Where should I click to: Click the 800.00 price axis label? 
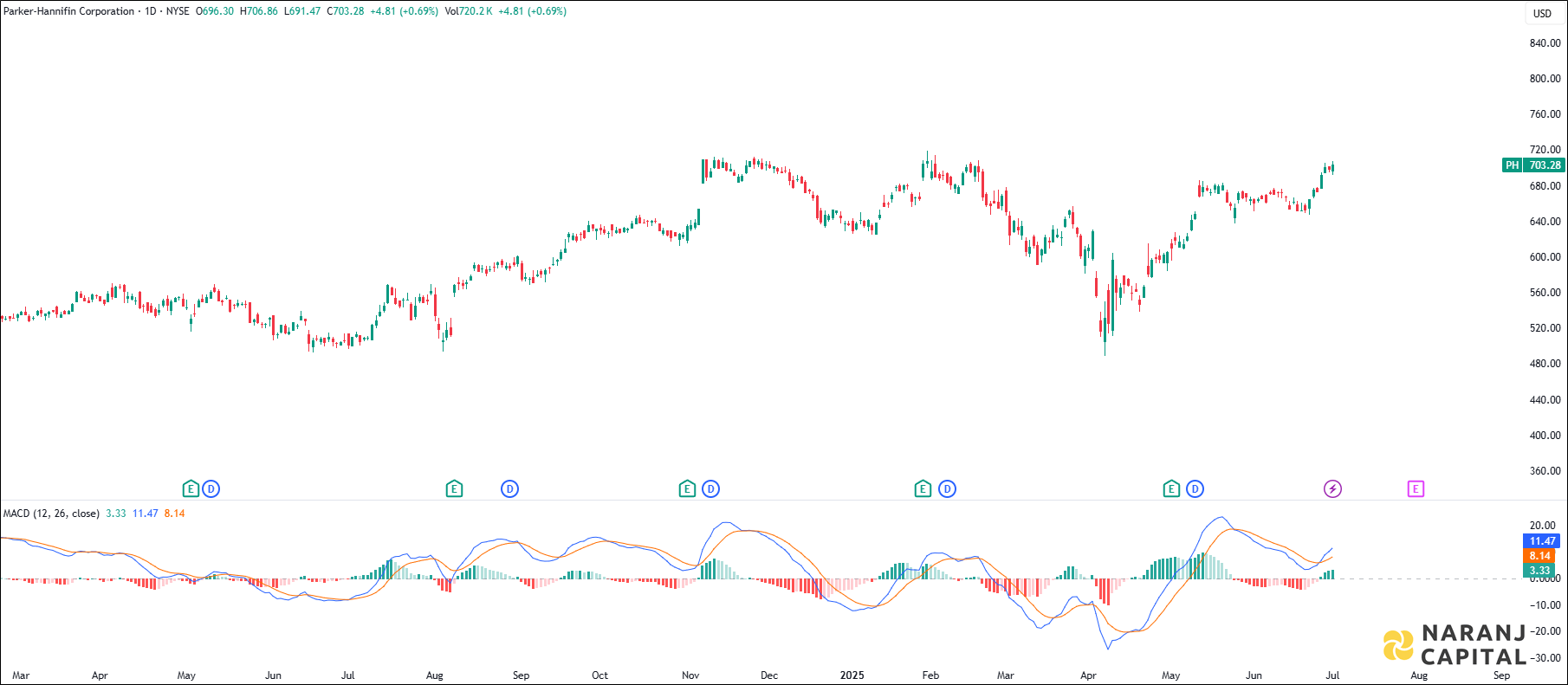point(1545,79)
